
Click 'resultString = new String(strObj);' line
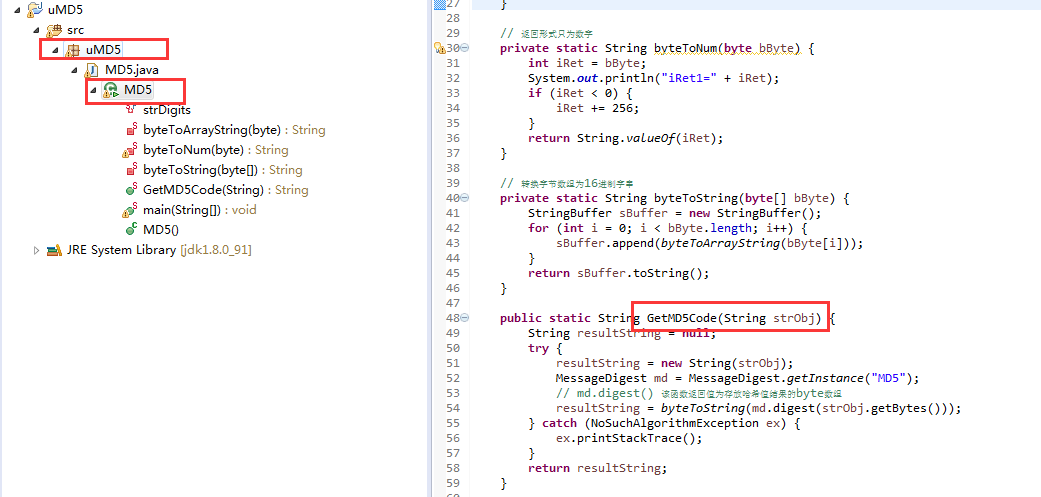pos(675,363)
